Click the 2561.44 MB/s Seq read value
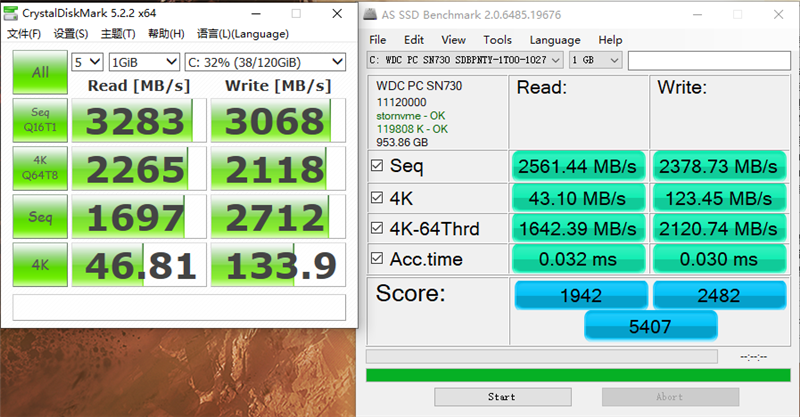The height and width of the screenshot is (417, 800). click(x=578, y=166)
